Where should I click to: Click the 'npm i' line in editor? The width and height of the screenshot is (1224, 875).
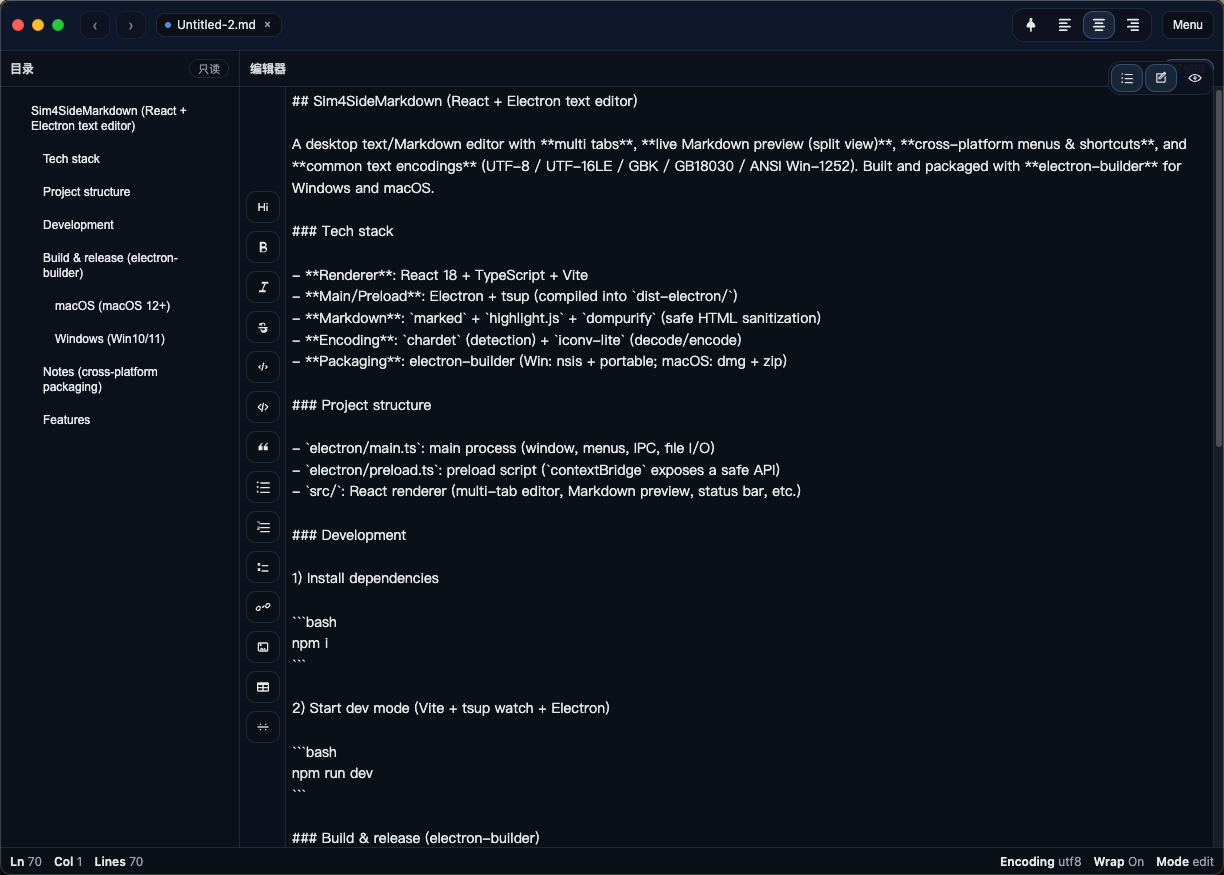pyautogui.click(x=310, y=643)
